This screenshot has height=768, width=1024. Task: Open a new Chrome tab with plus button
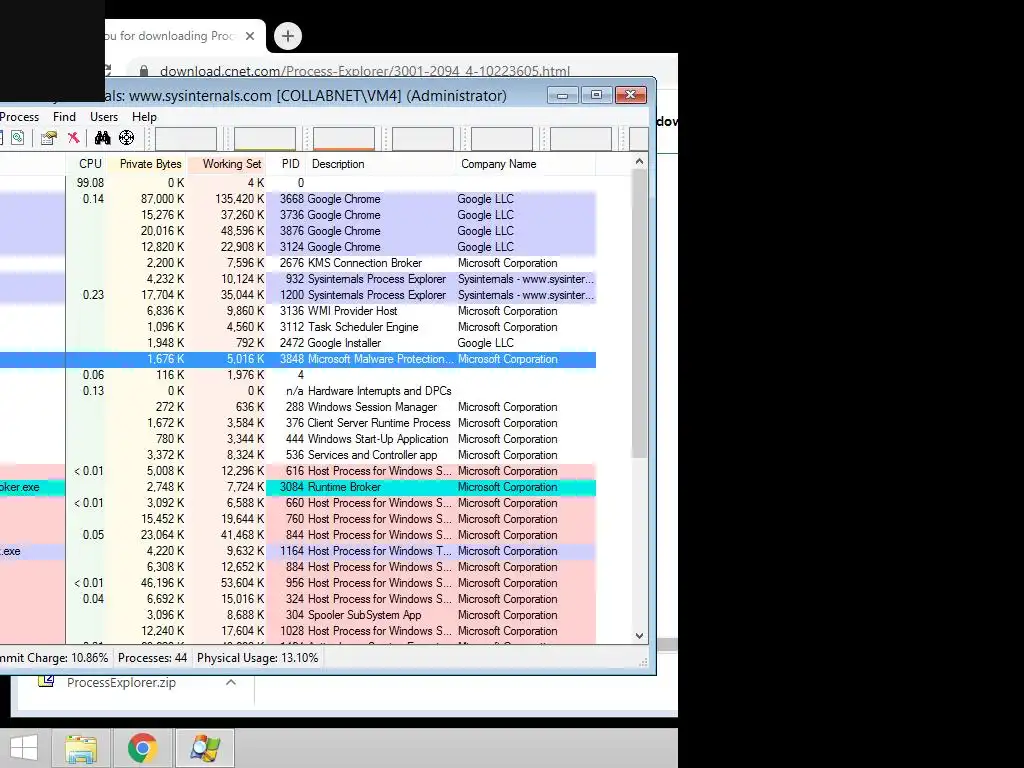(x=288, y=36)
